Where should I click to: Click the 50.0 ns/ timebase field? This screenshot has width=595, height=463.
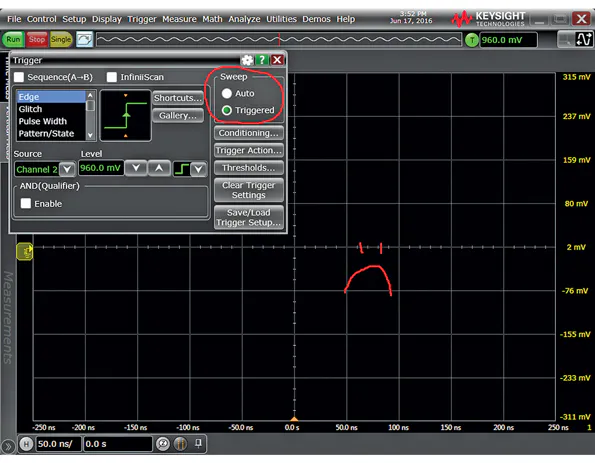coord(58,444)
